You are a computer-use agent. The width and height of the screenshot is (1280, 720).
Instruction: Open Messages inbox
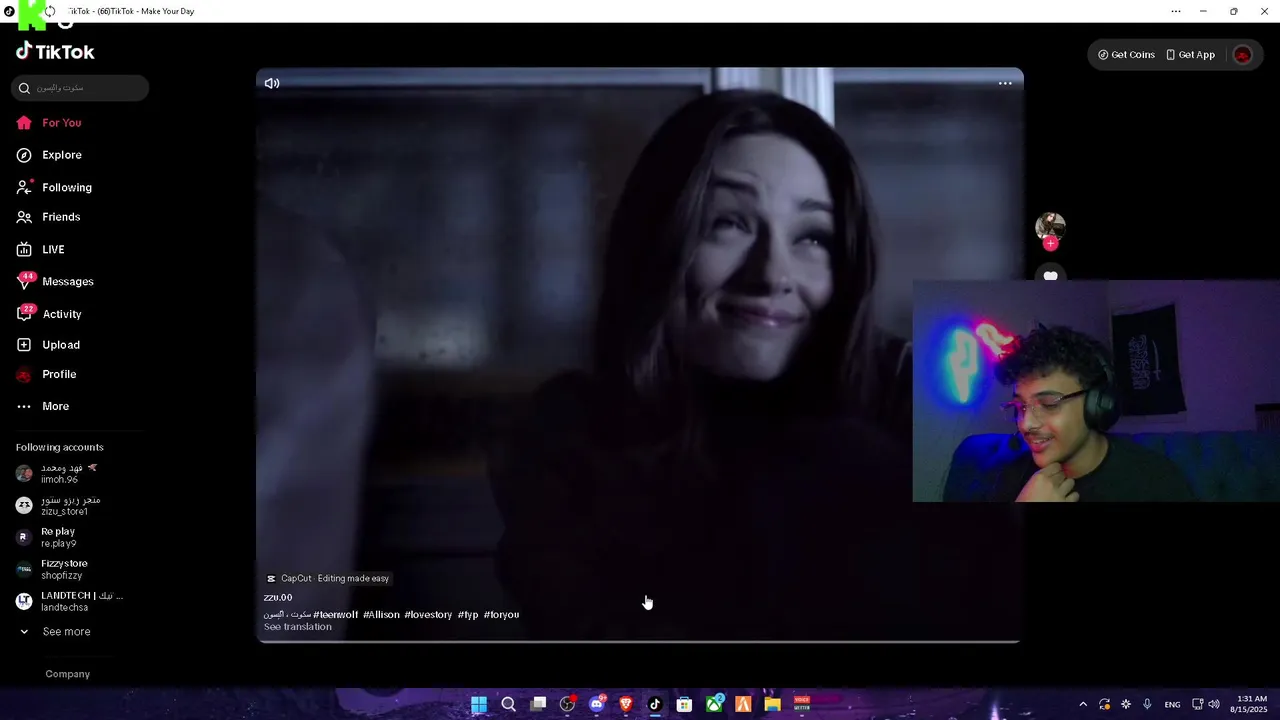tap(54, 282)
